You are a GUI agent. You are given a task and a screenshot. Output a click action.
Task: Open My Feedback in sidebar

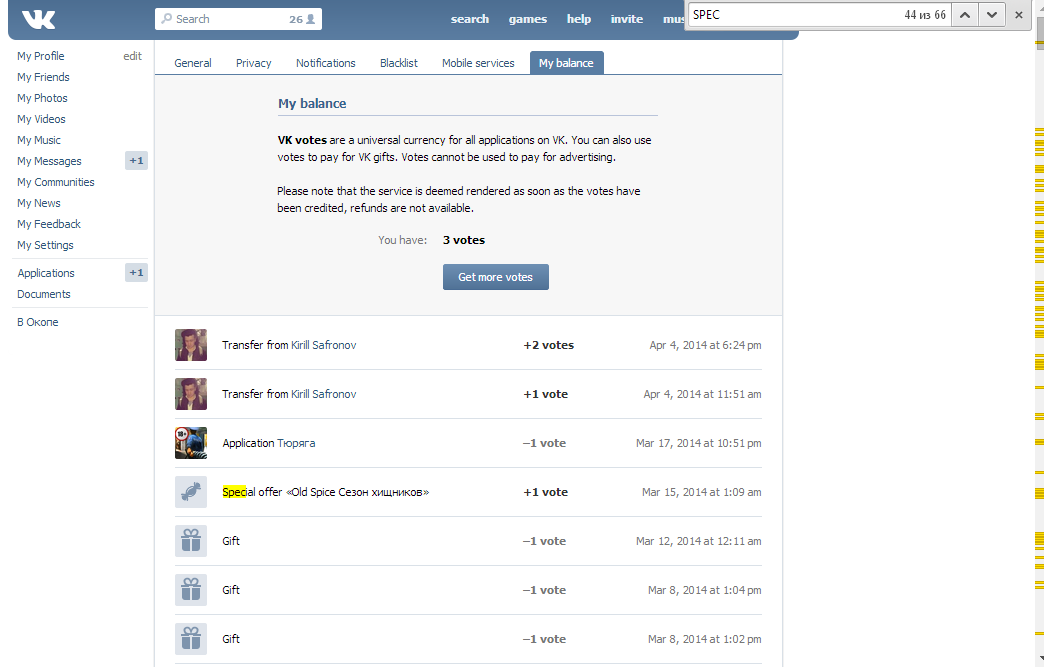(x=49, y=224)
